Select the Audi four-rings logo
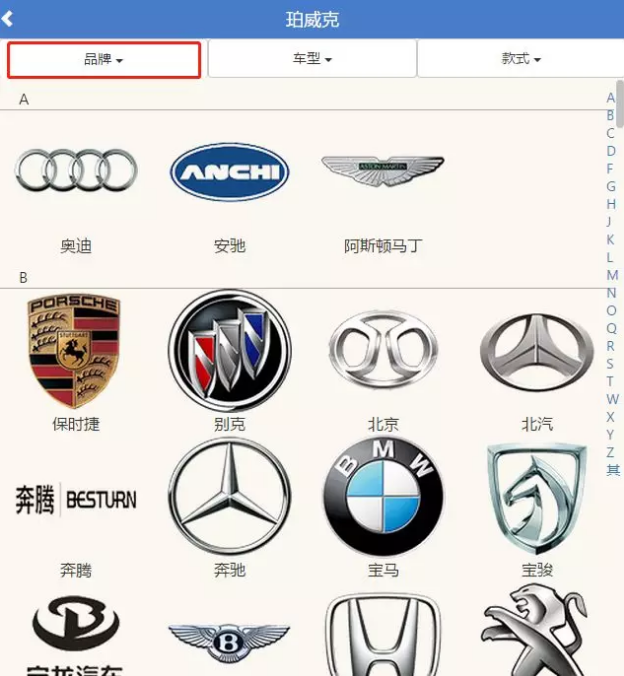This screenshot has height=676, width=624. [76, 170]
